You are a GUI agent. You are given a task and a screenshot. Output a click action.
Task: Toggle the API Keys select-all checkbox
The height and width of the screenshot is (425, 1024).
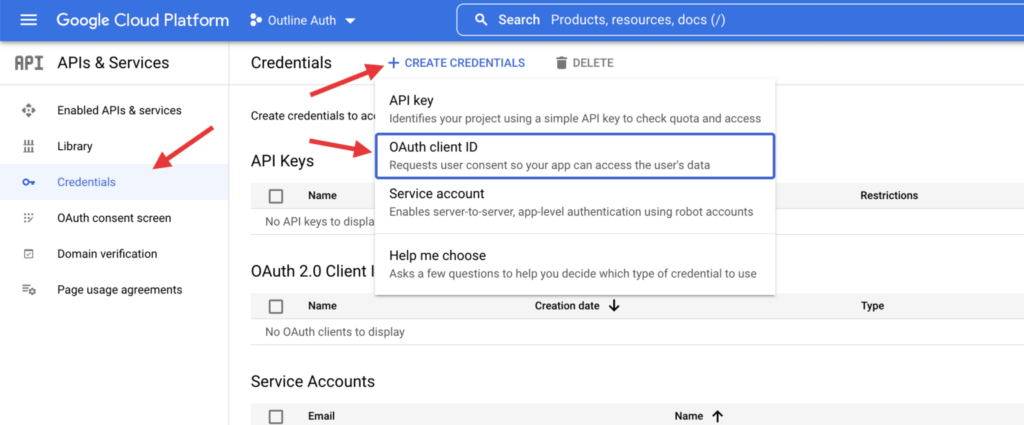coord(276,195)
